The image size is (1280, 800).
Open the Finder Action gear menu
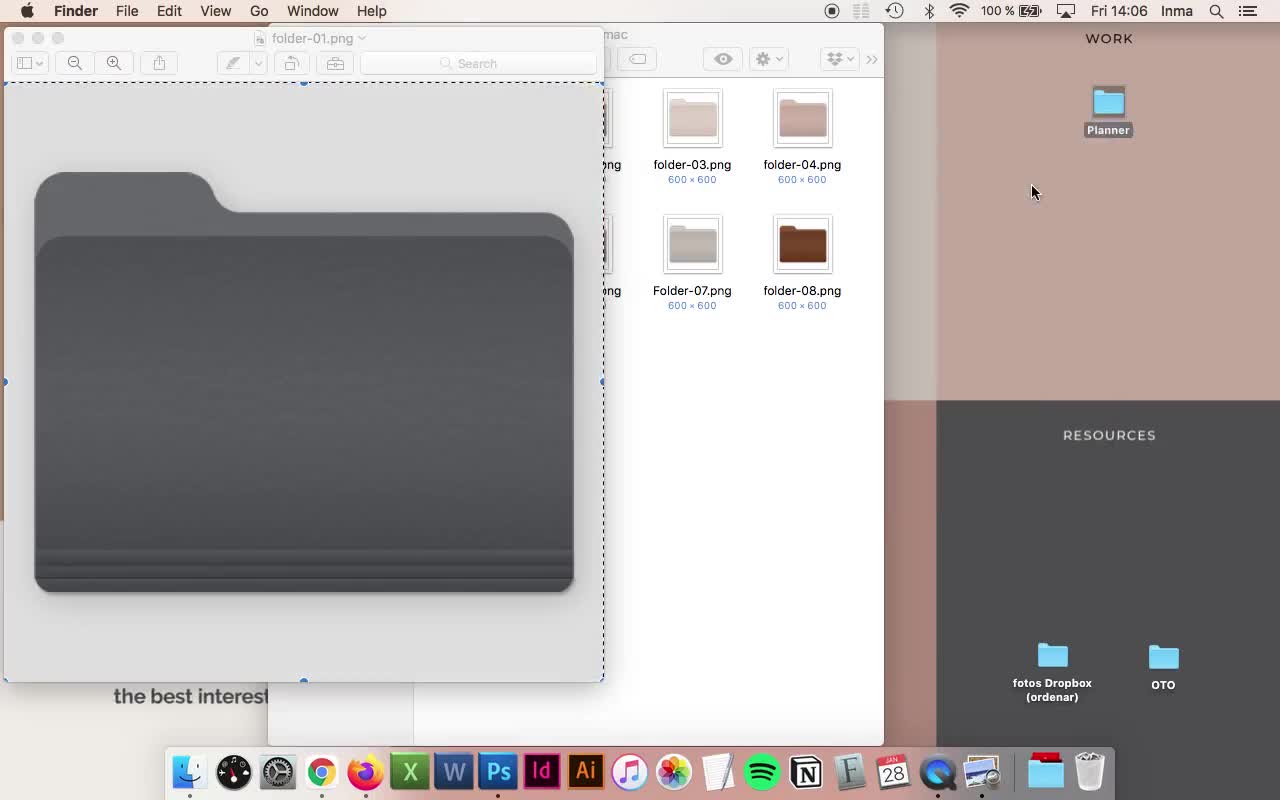click(x=768, y=59)
